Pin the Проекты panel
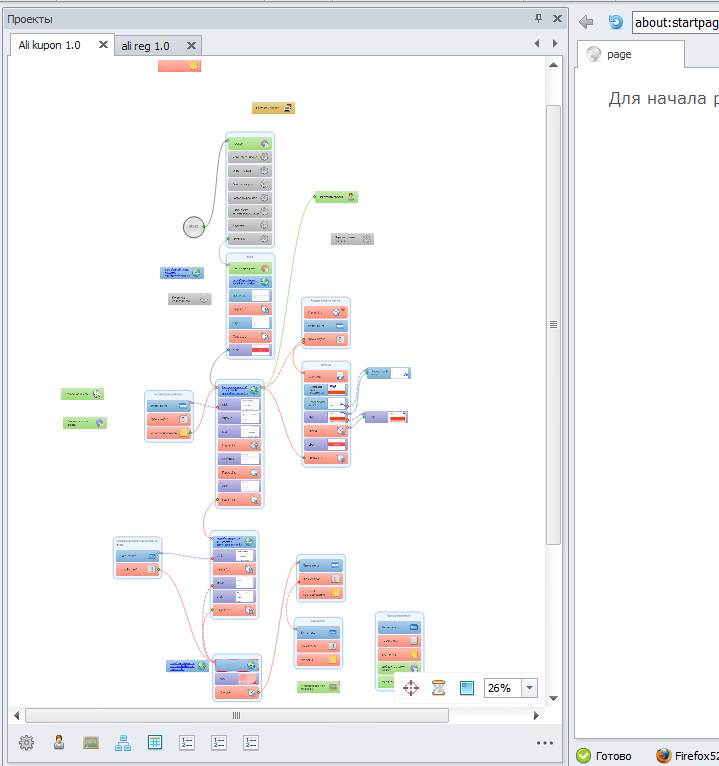This screenshot has width=719, height=766. [538, 19]
